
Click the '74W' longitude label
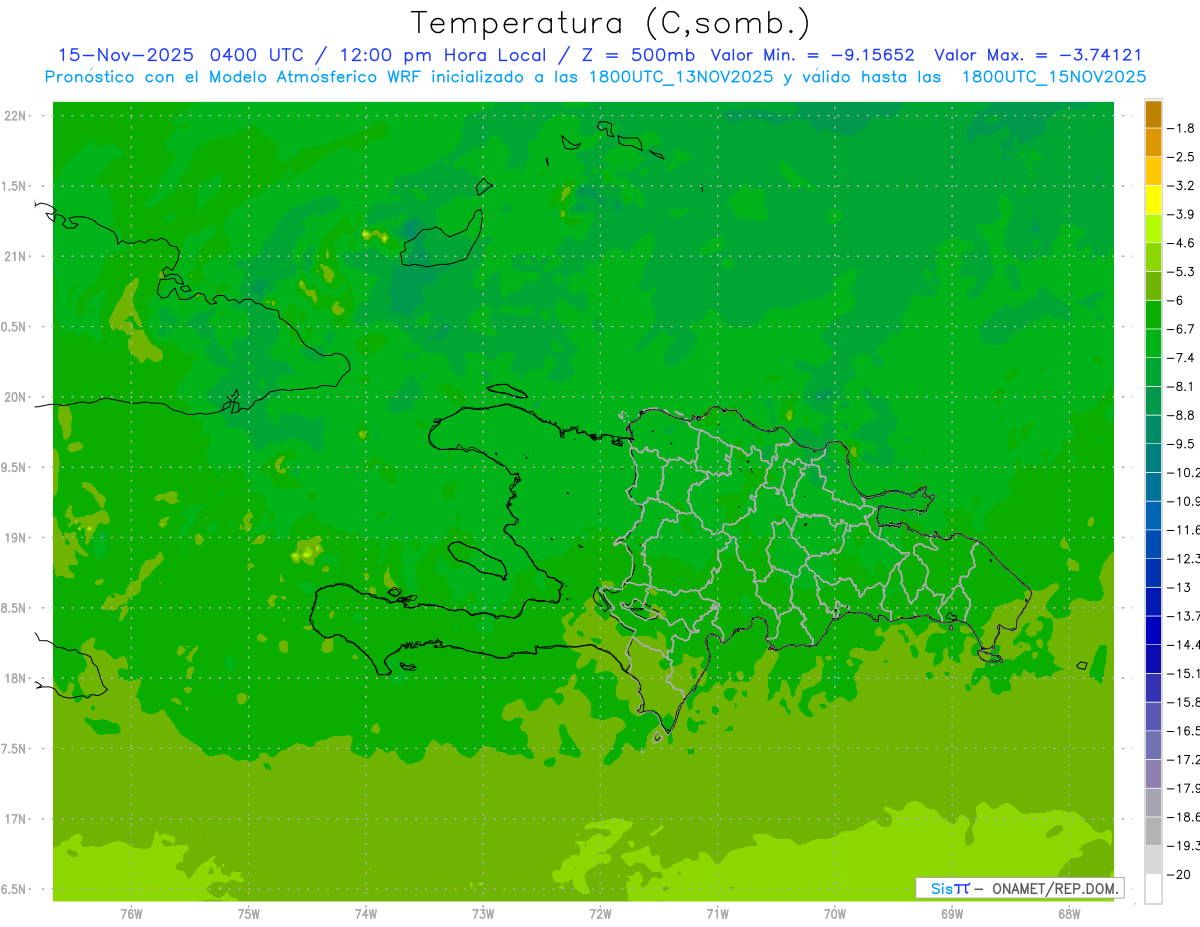pos(366,914)
